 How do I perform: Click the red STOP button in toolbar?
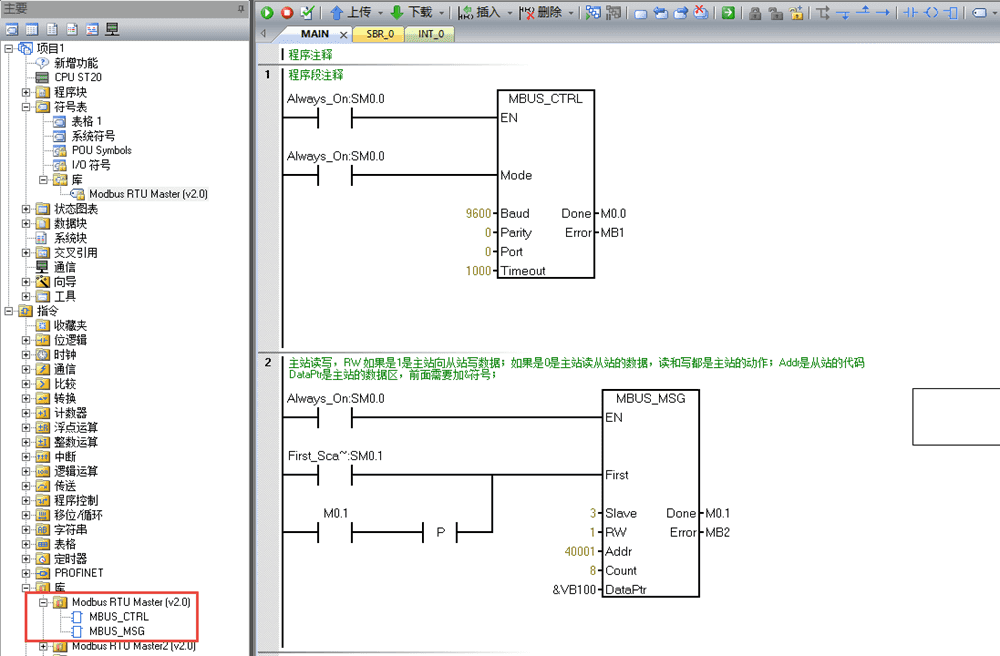287,13
